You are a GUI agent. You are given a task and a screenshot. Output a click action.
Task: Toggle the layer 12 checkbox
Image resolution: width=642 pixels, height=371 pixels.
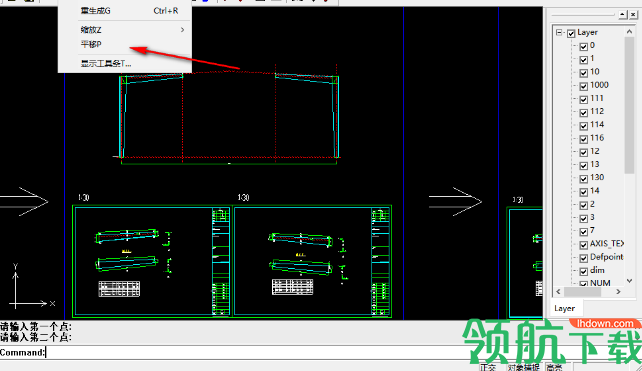[584, 152]
